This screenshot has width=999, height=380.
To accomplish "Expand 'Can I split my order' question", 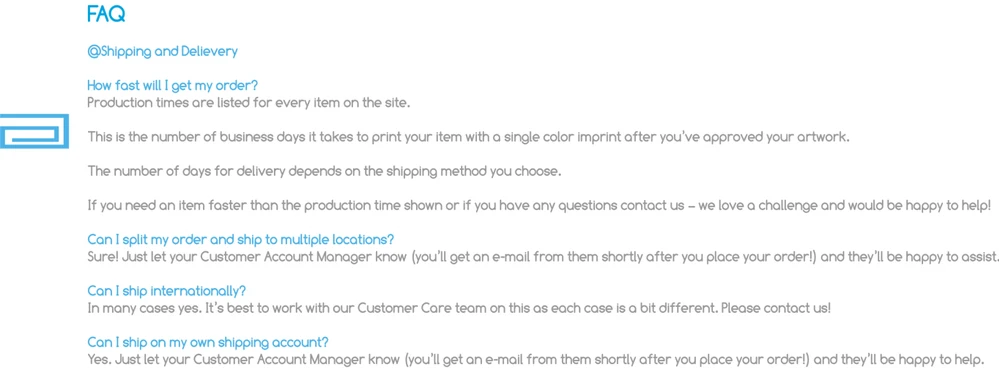I will point(241,240).
